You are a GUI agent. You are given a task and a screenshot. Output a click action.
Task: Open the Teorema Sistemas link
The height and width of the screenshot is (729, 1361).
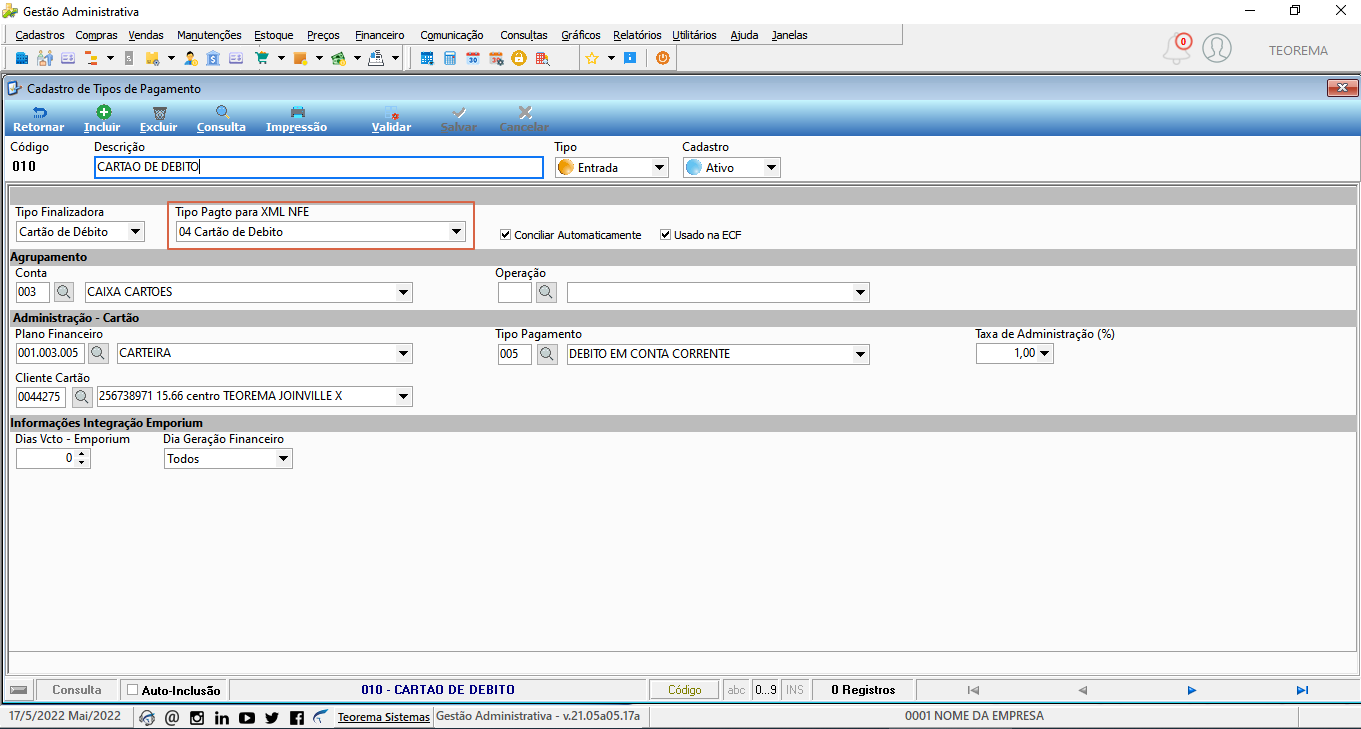pos(384,717)
